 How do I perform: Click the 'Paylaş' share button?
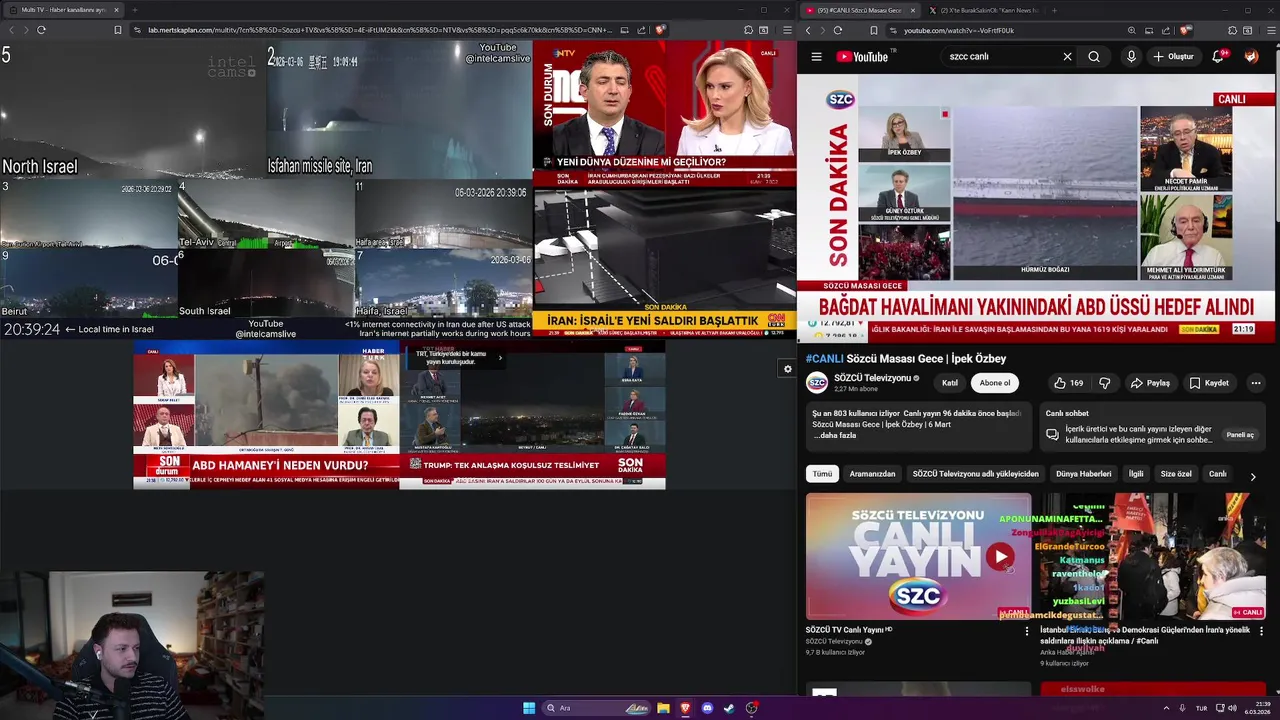(x=1150, y=383)
